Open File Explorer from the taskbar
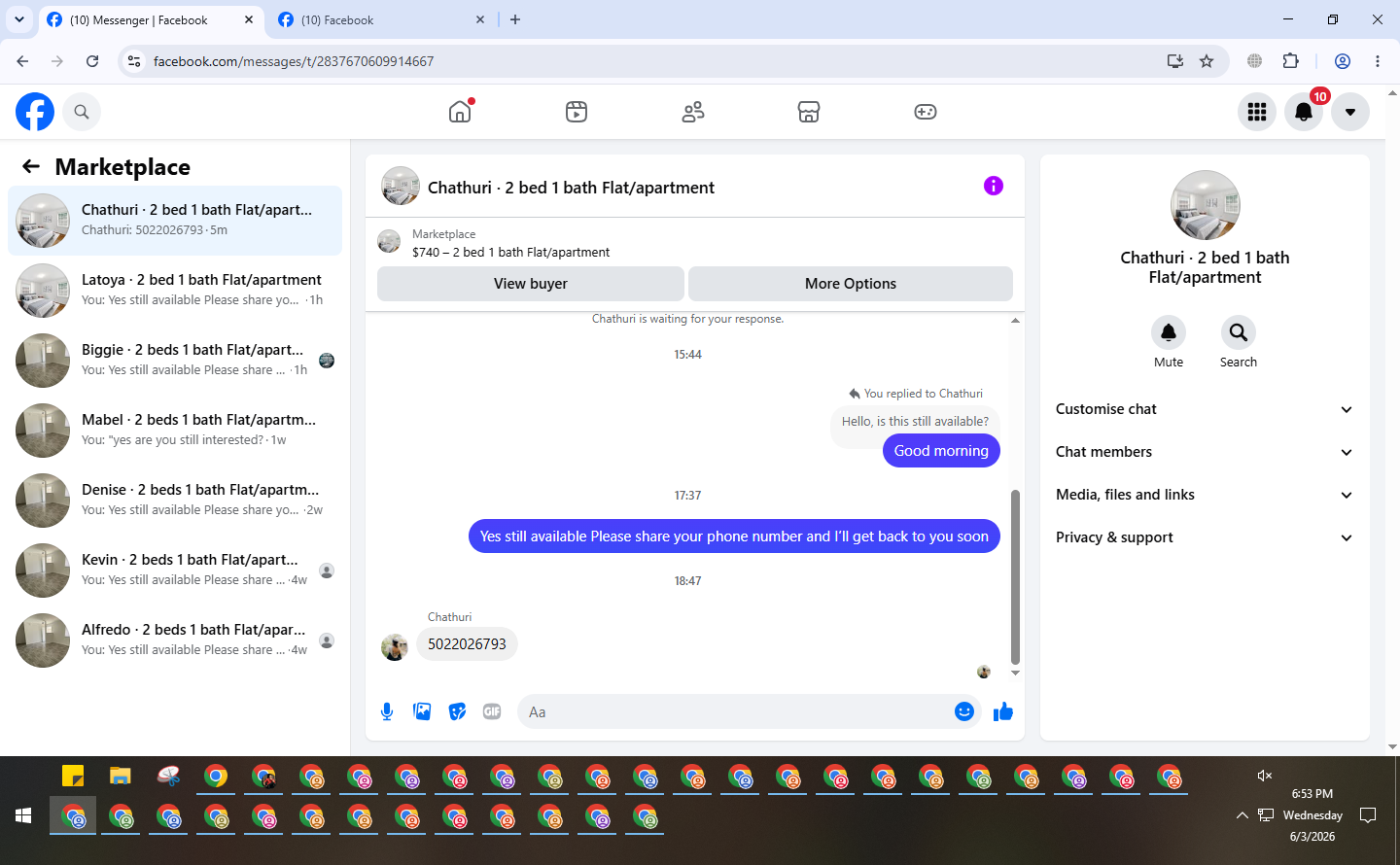 click(121, 776)
